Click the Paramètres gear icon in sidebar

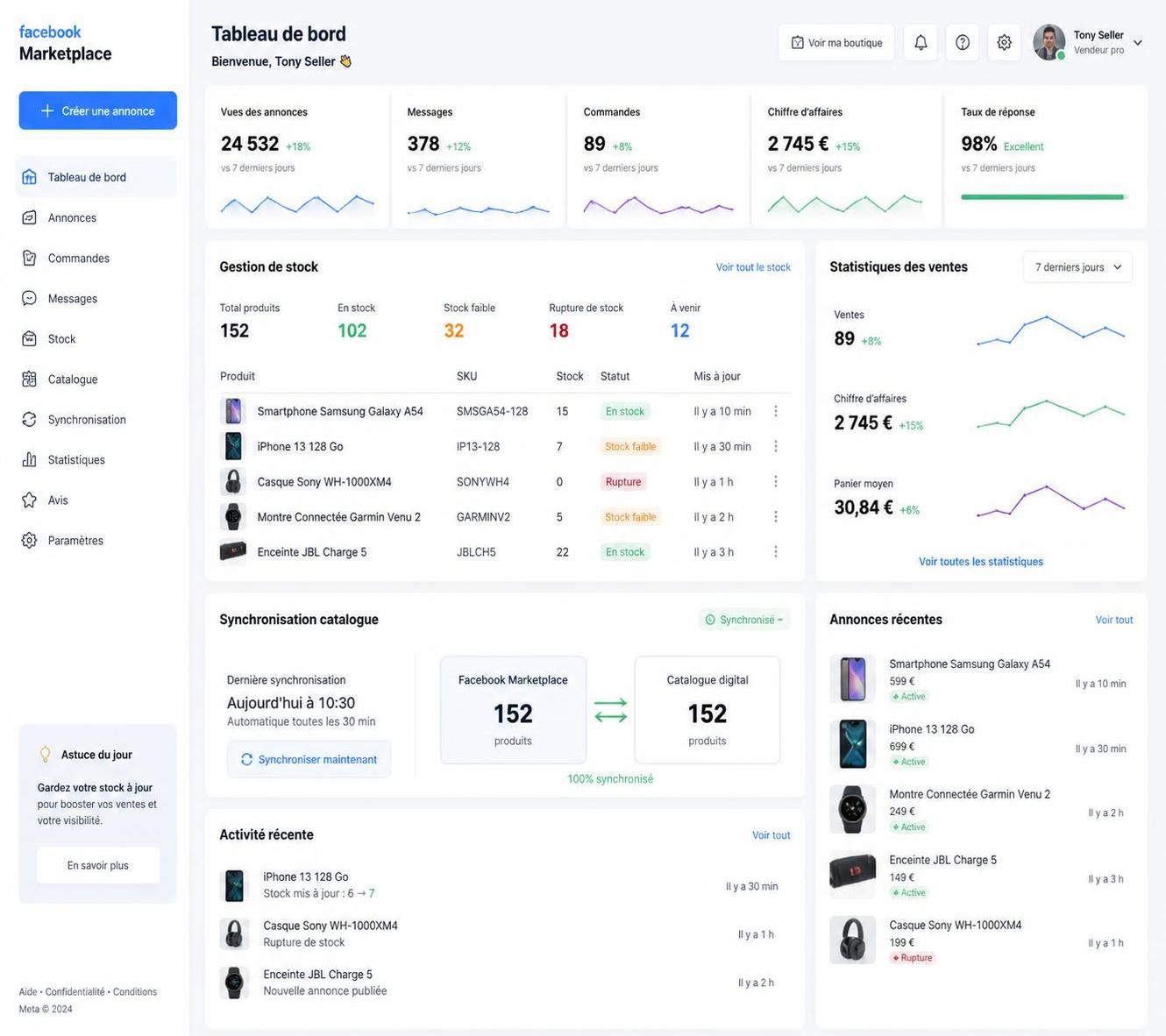pos(29,540)
